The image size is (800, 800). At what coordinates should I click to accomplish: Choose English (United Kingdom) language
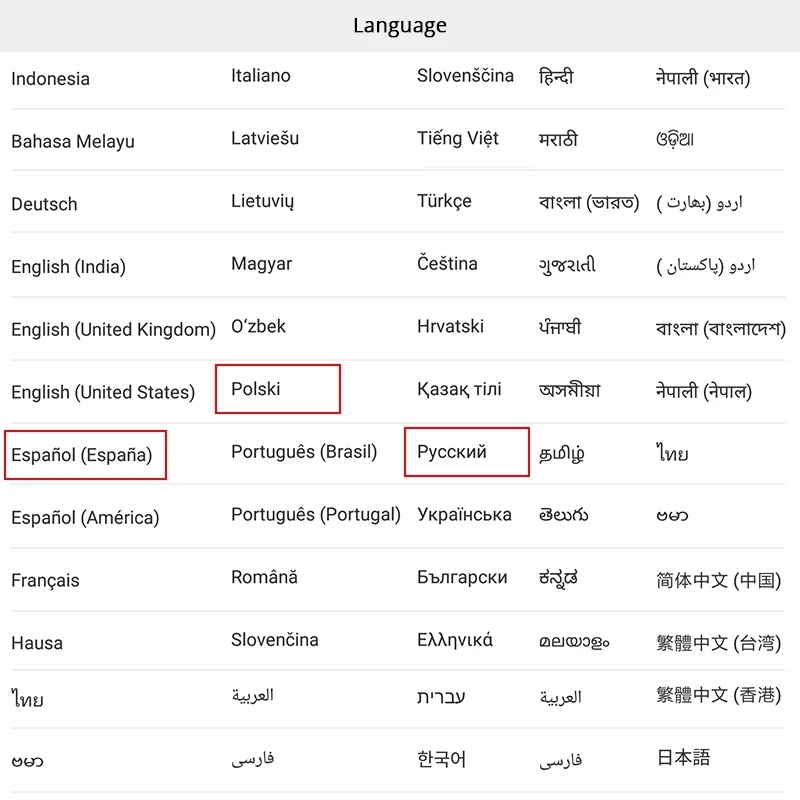pos(113,329)
